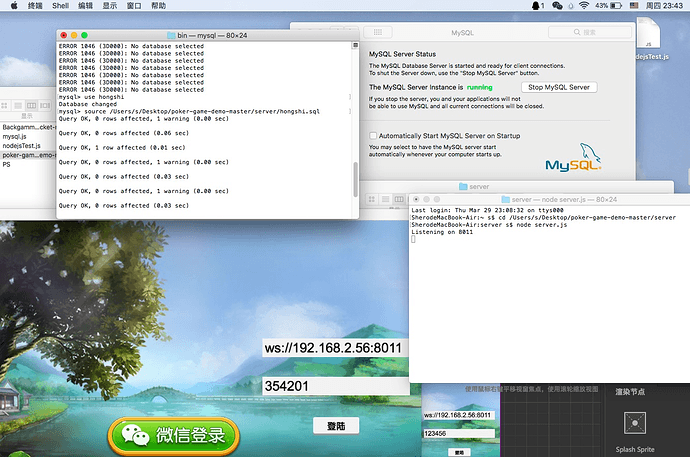Image resolution: width=690 pixels, height=457 pixels.
Task: Click the small ws://192.168.2.56:8011 field in editor preview
Action: click(459, 415)
